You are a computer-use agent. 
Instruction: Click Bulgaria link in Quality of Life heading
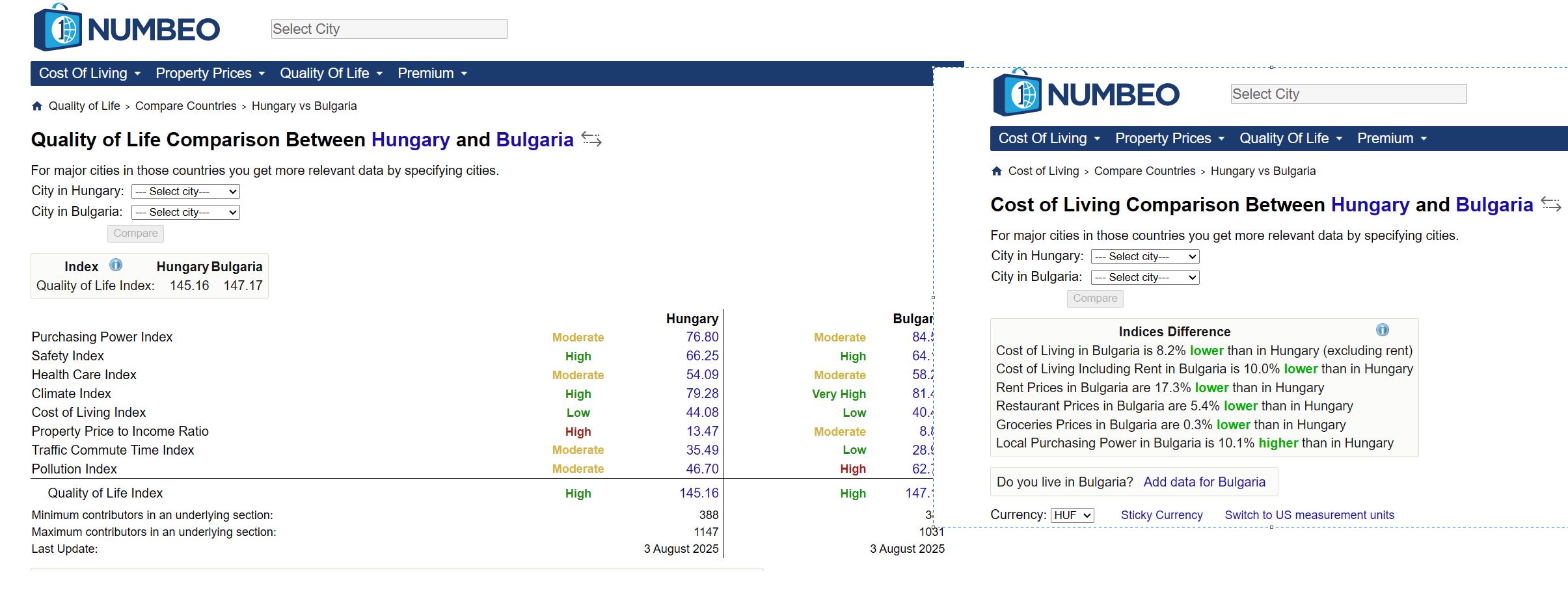point(535,140)
